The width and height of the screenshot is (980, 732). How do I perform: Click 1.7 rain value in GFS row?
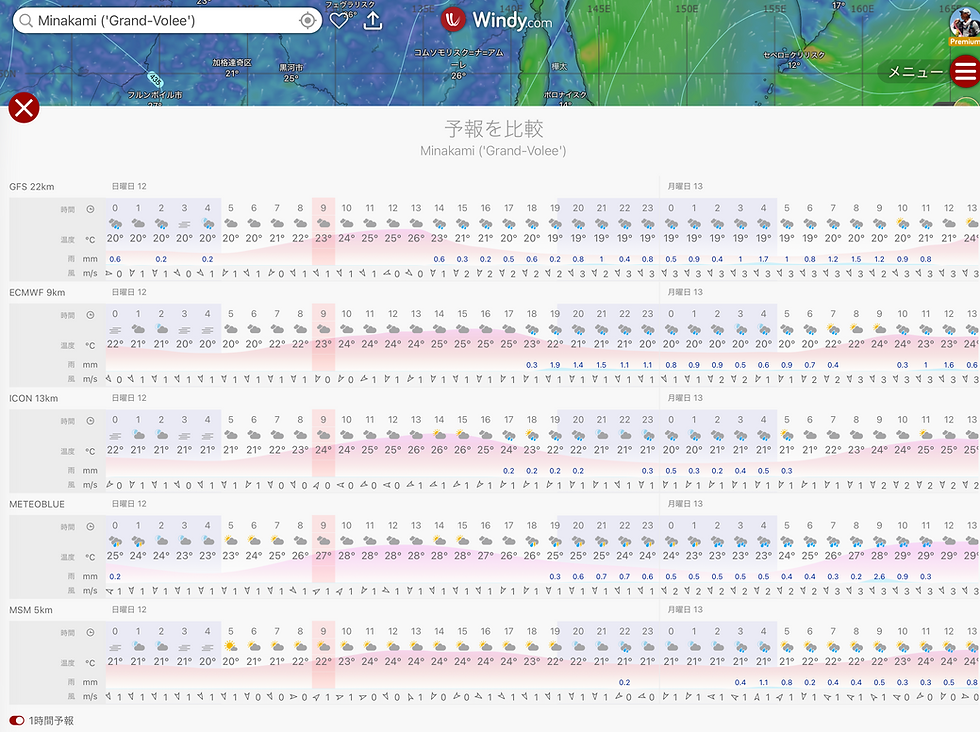point(763,259)
